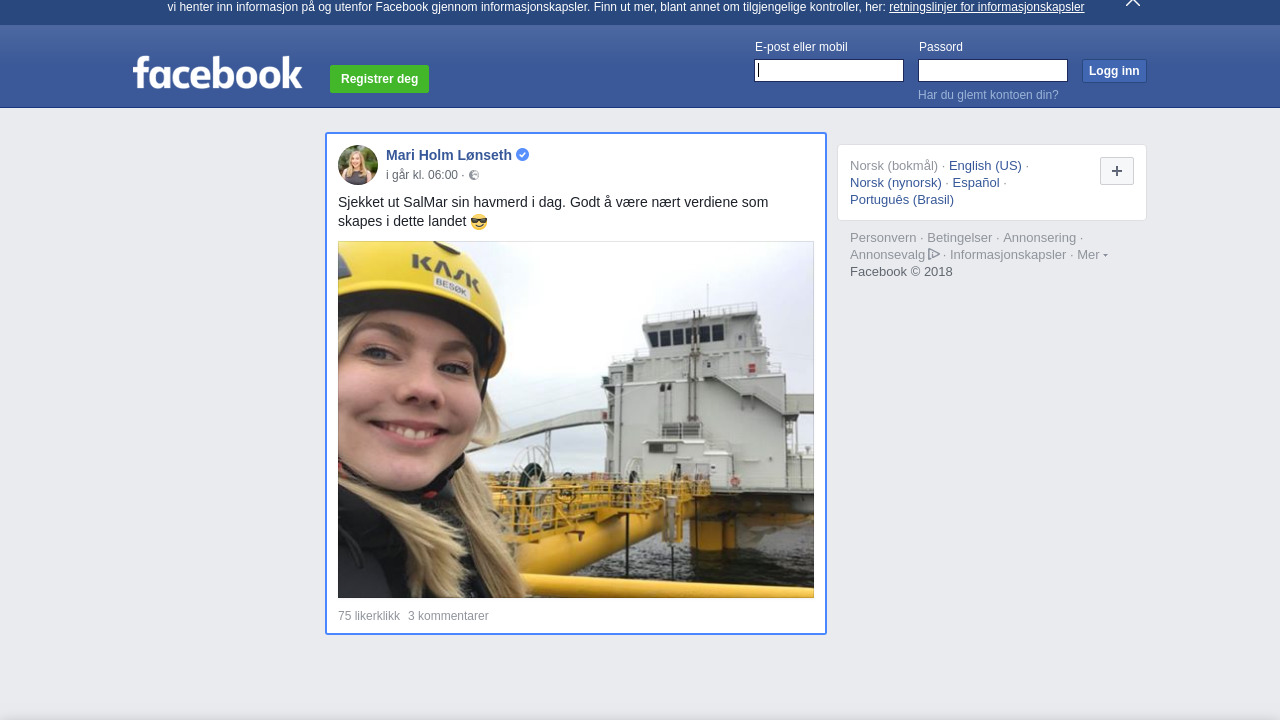Focus the E-post eller mobil field
Image resolution: width=1280 pixels, height=720 pixels.
tap(829, 70)
